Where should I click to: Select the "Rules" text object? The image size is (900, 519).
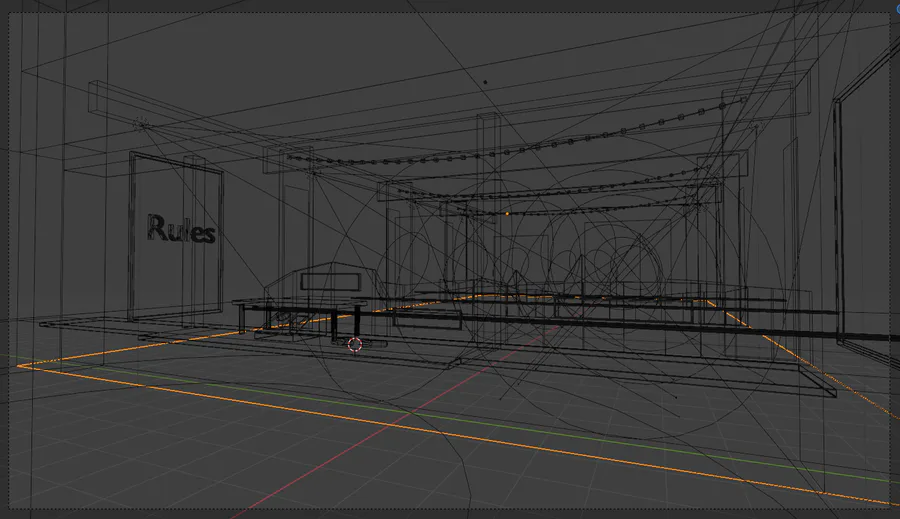pos(181,228)
